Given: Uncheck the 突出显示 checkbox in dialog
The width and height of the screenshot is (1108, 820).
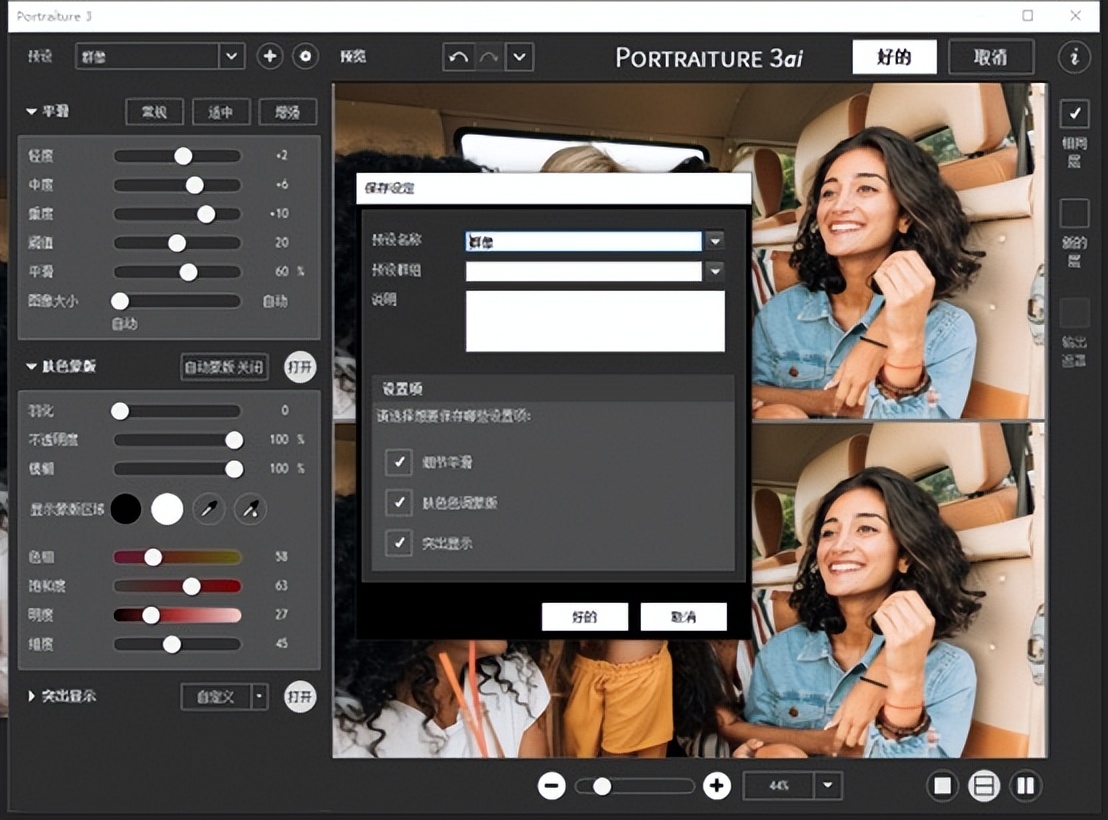Looking at the screenshot, I should [399, 543].
